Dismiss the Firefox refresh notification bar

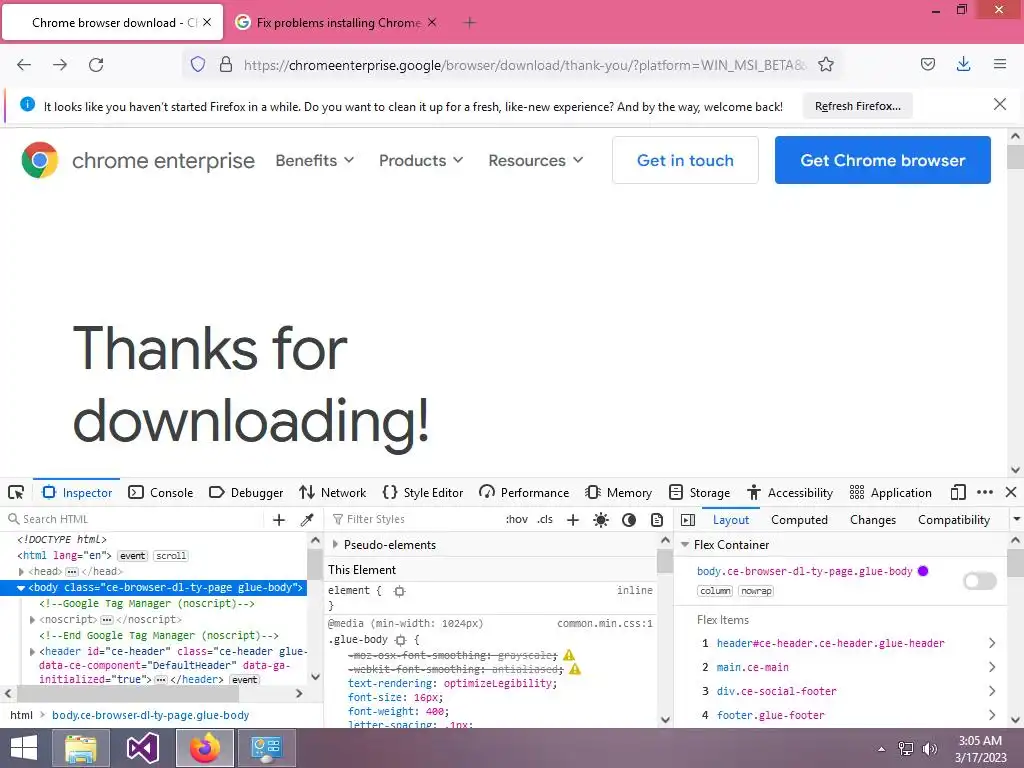(999, 104)
